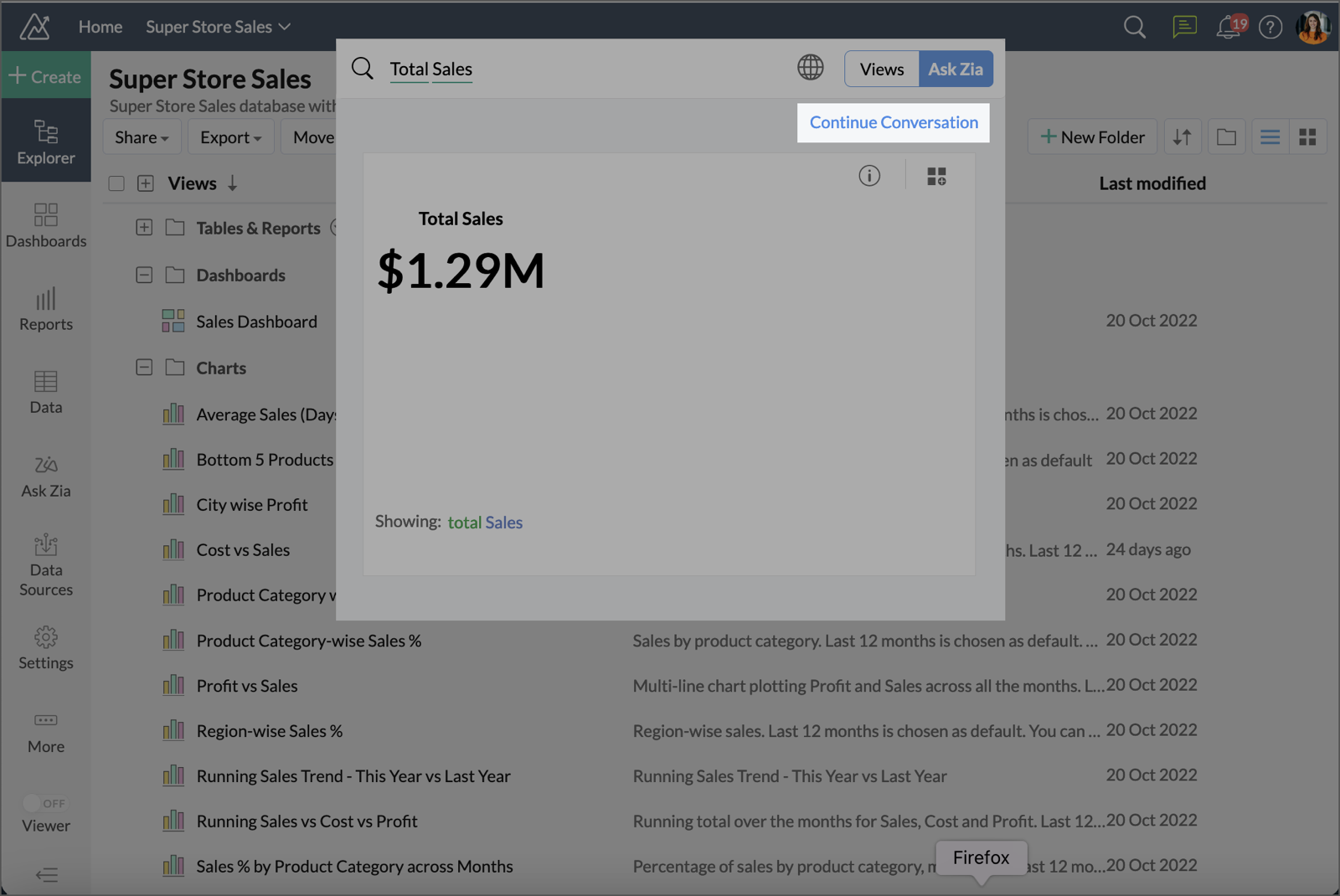
Task: Switch to list view icon
Action: click(x=1270, y=136)
